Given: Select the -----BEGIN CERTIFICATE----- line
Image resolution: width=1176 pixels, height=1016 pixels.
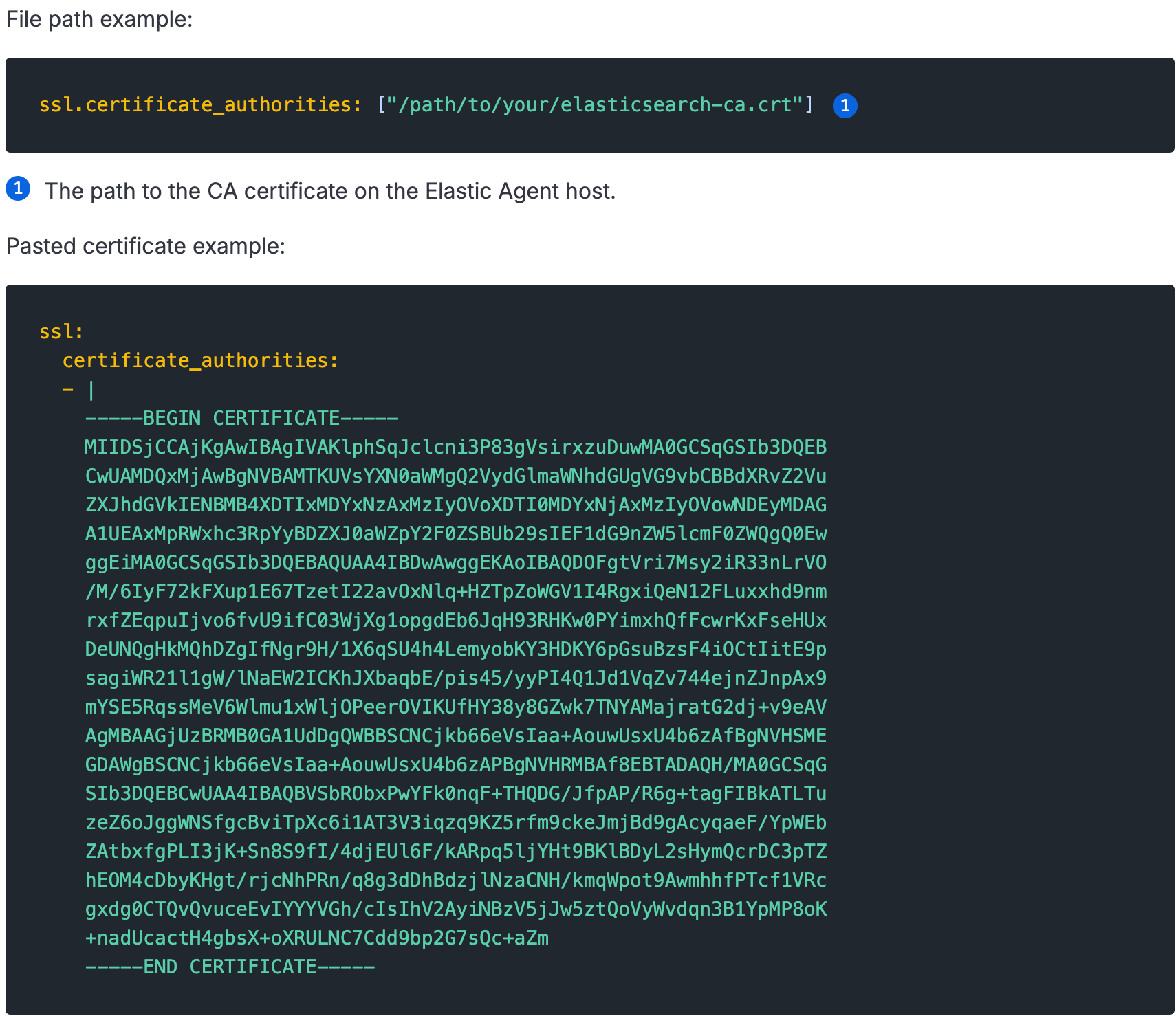Looking at the screenshot, I should (x=241, y=417).
